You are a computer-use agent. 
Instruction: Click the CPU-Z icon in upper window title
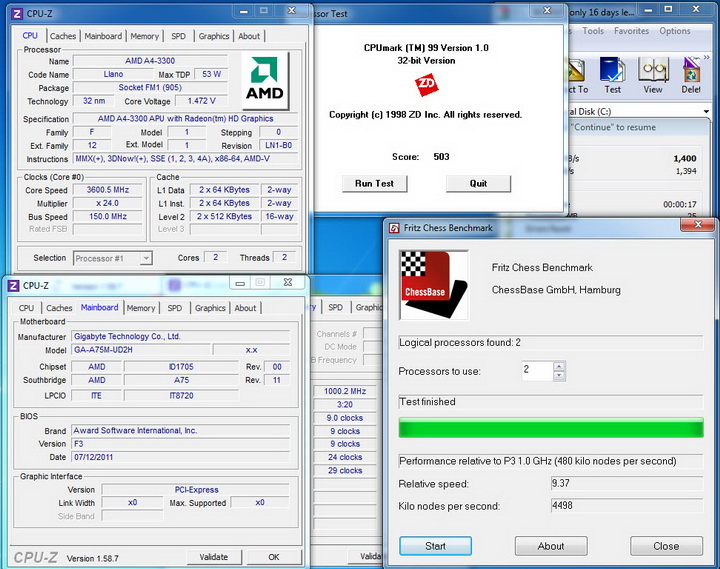tap(17, 14)
